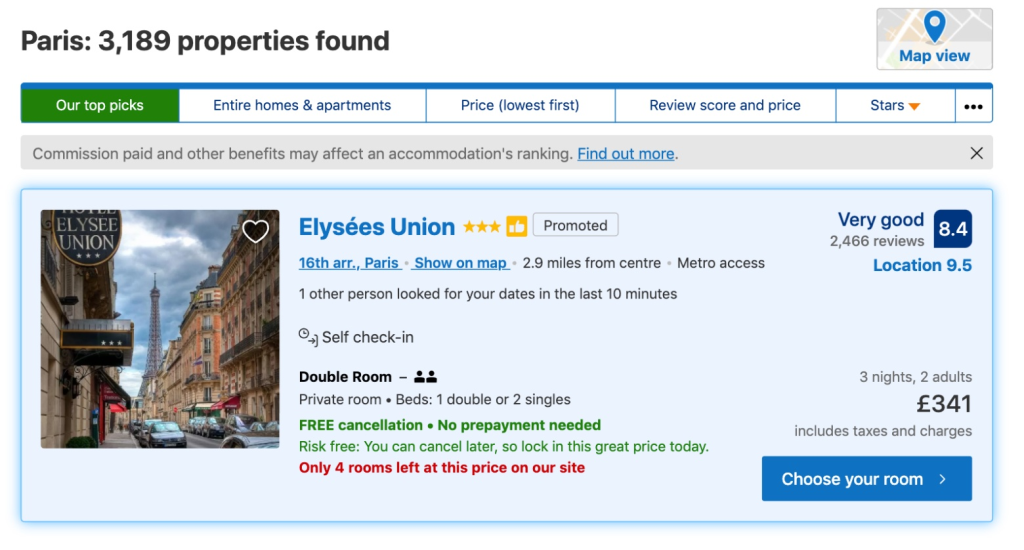Click the Self check-in clock icon
Image resolution: width=1024 pixels, height=550 pixels.
pyautogui.click(x=308, y=337)
